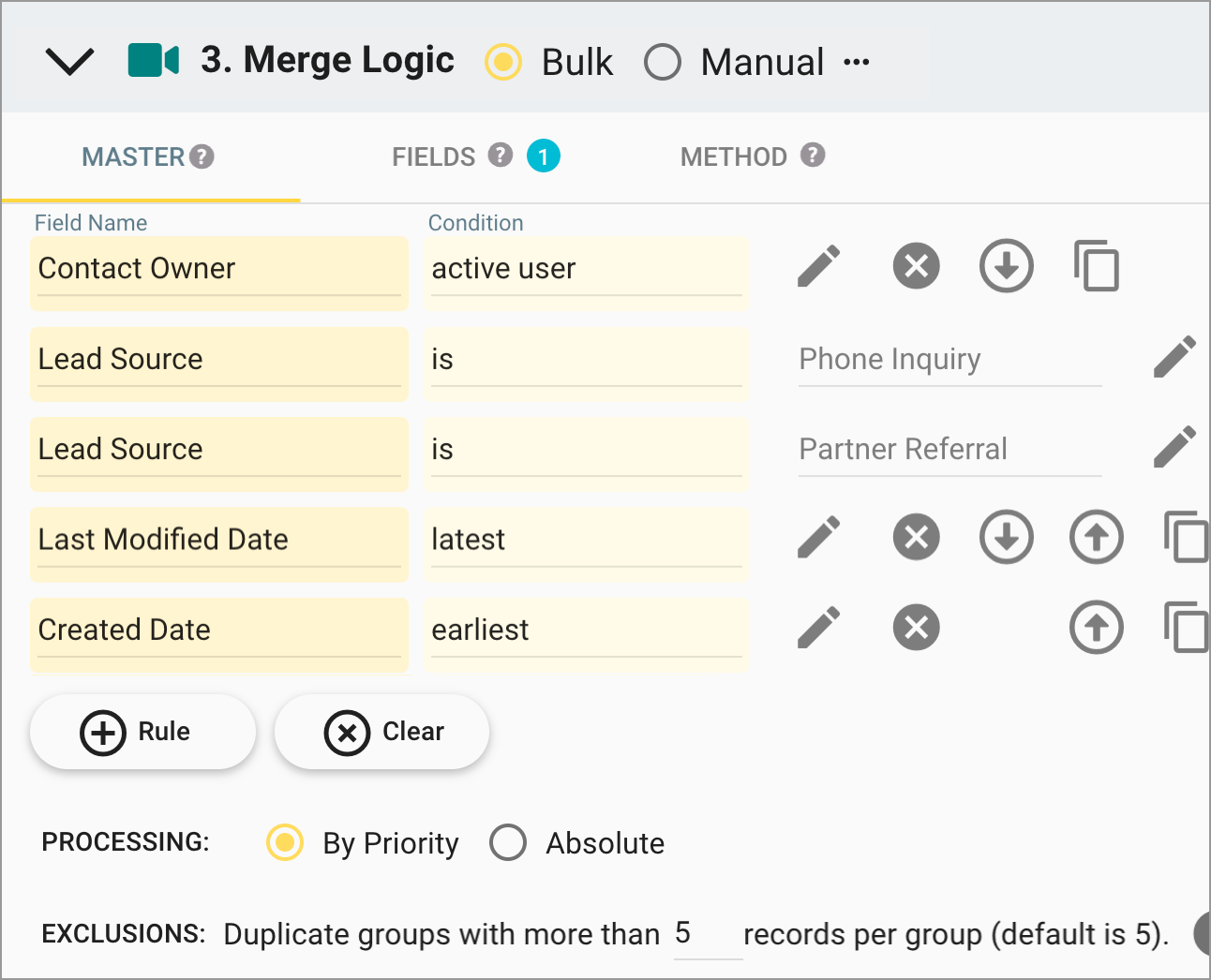Edit the Contact Owner rule with the pencil
Screen dimensions: 1211x980
tap(818, 266)
